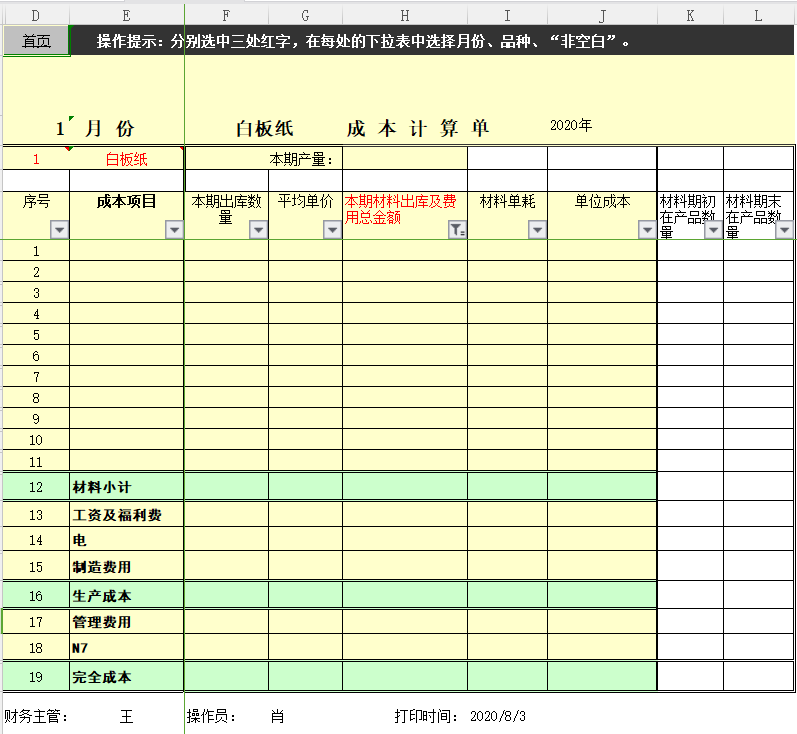Screen dimensions: 797x734
Task: Click the 单位成本 column header text
Action: point(602,201)
